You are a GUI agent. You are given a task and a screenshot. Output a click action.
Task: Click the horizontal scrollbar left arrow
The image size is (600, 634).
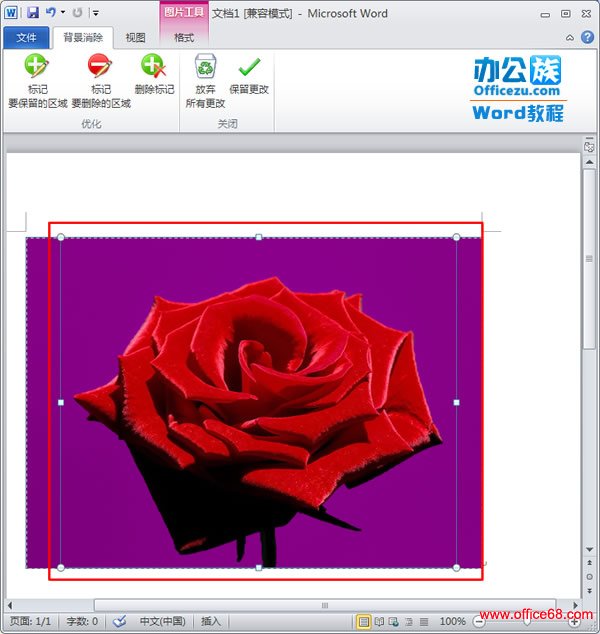point(10,605)
